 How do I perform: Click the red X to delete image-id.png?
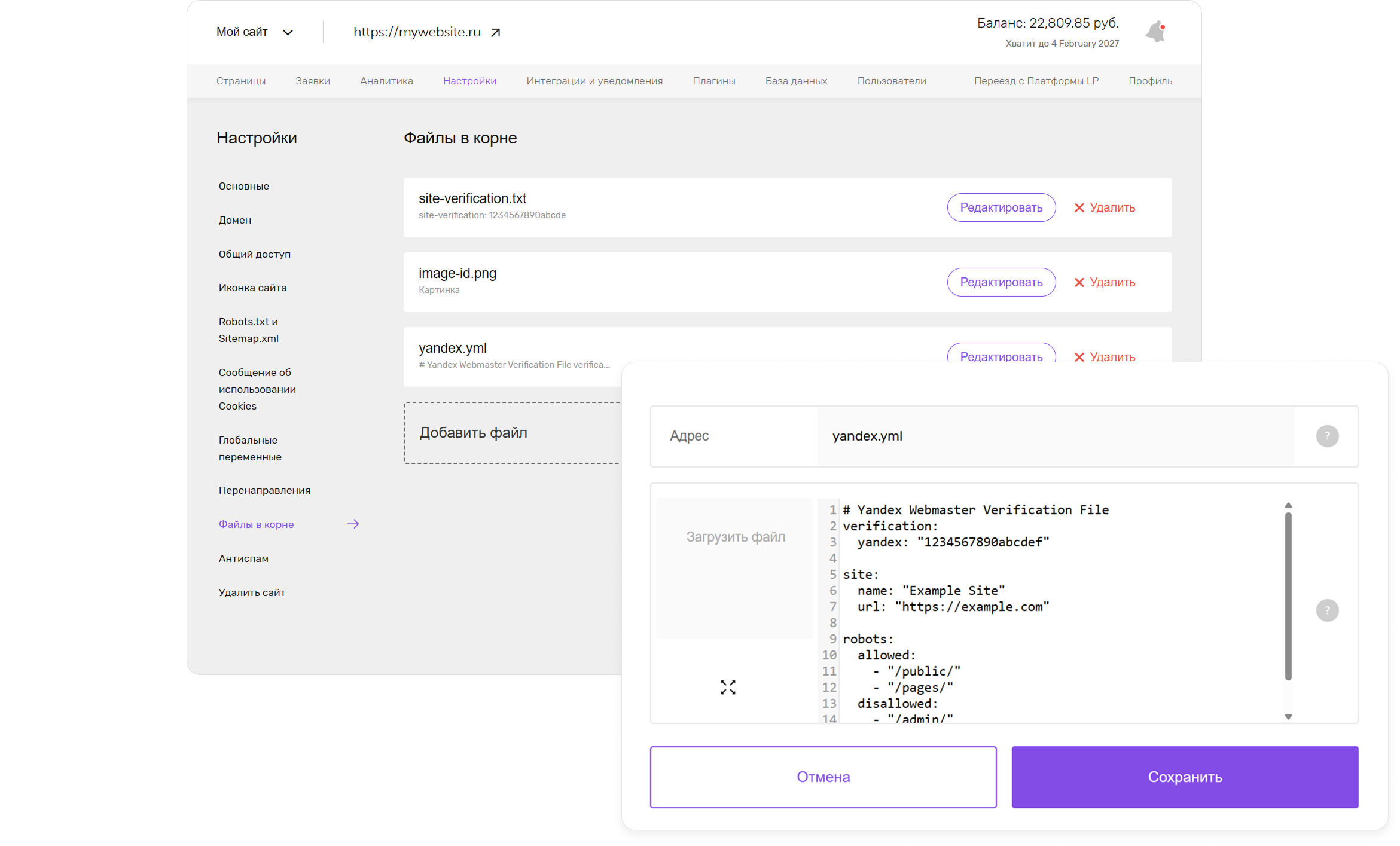click(x=1079, y=283)
